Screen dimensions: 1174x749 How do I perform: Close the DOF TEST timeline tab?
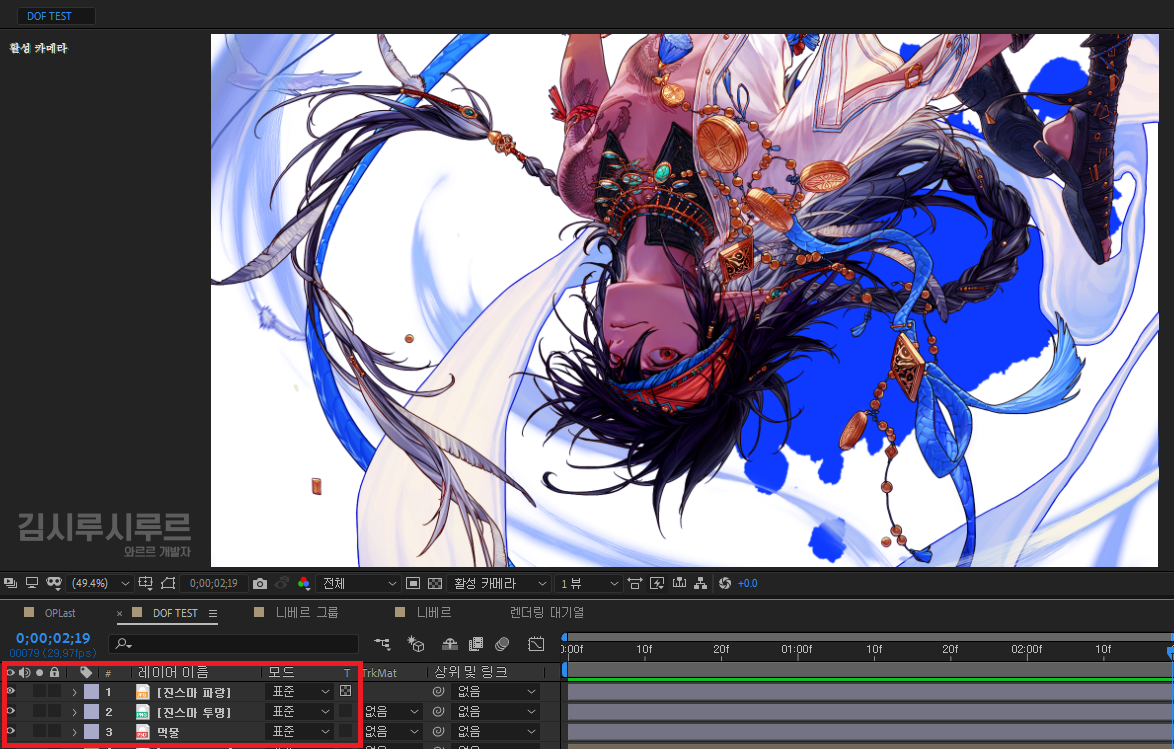coord(119,613)
